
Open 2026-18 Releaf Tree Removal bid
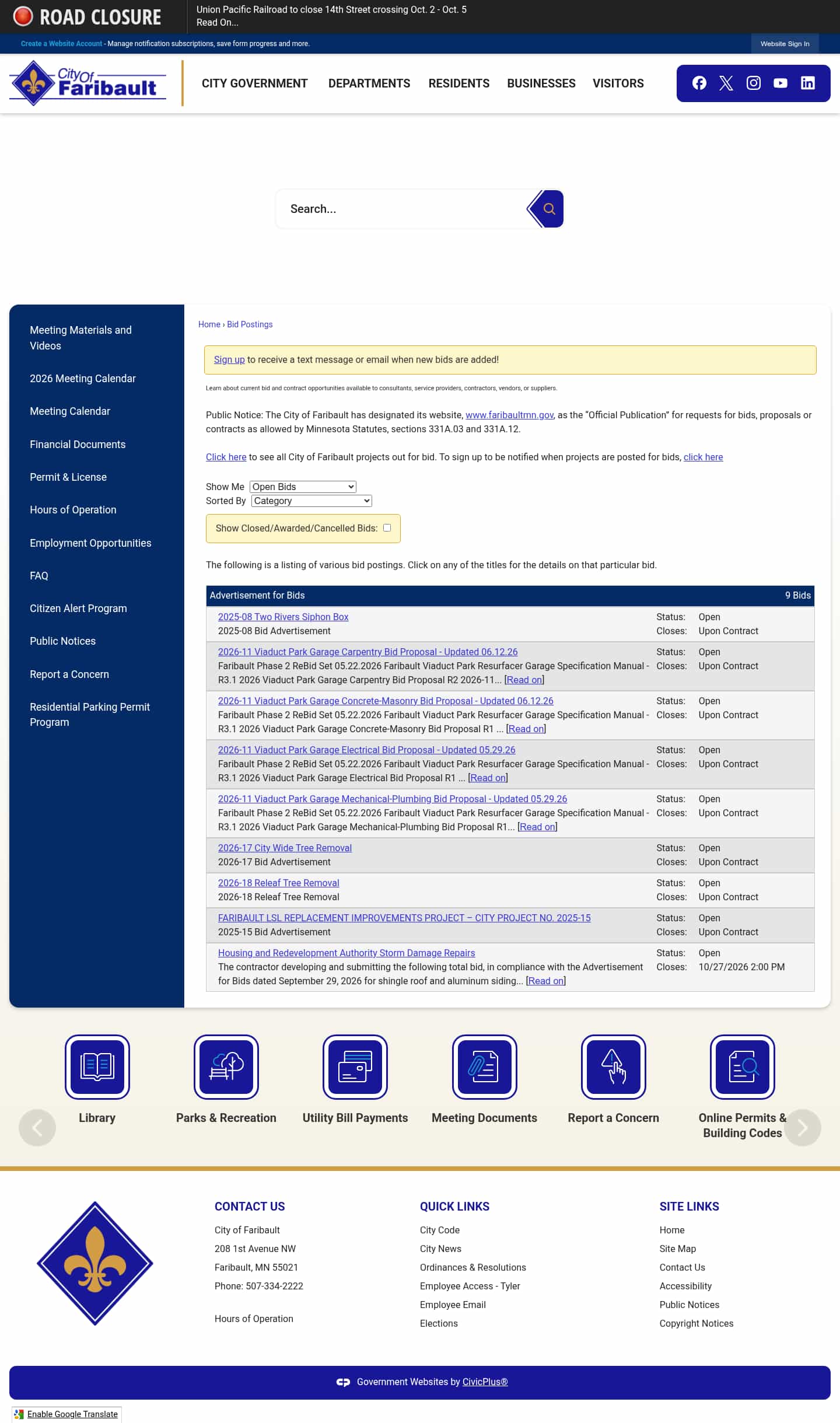click(279, 883)
